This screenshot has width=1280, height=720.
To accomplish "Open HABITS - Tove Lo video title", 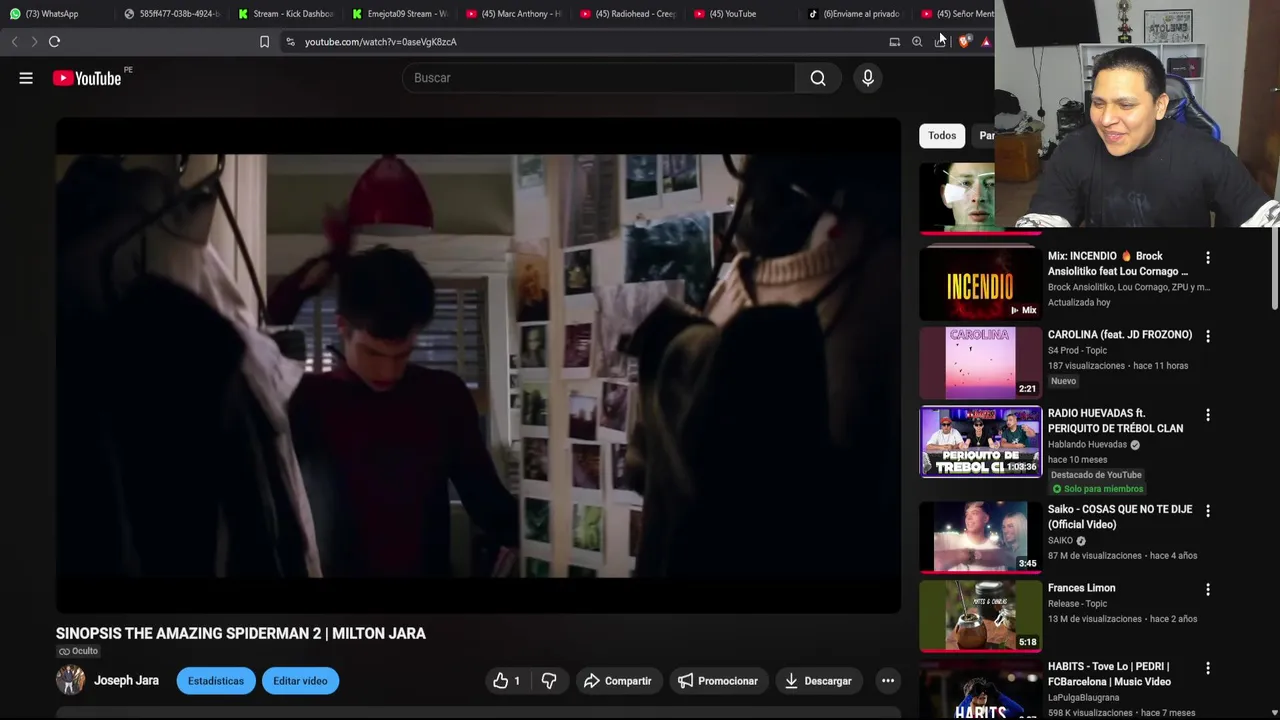I will [1109, 674].
